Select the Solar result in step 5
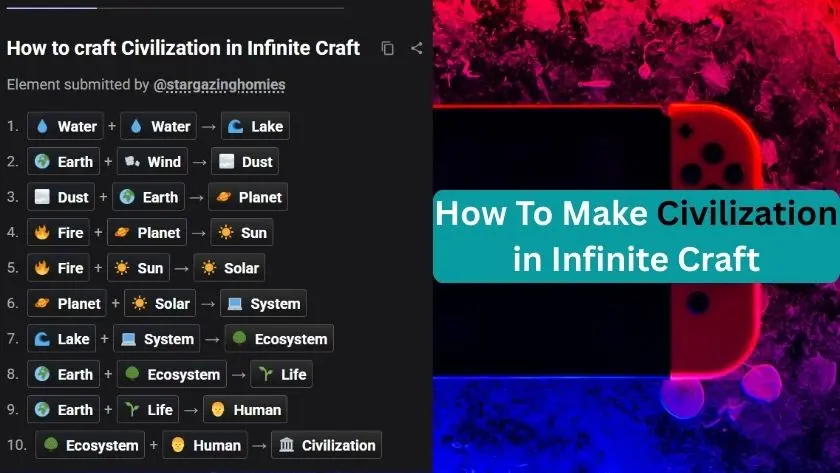The height and width of the screenshot is (473, 840). click(229, 267)
